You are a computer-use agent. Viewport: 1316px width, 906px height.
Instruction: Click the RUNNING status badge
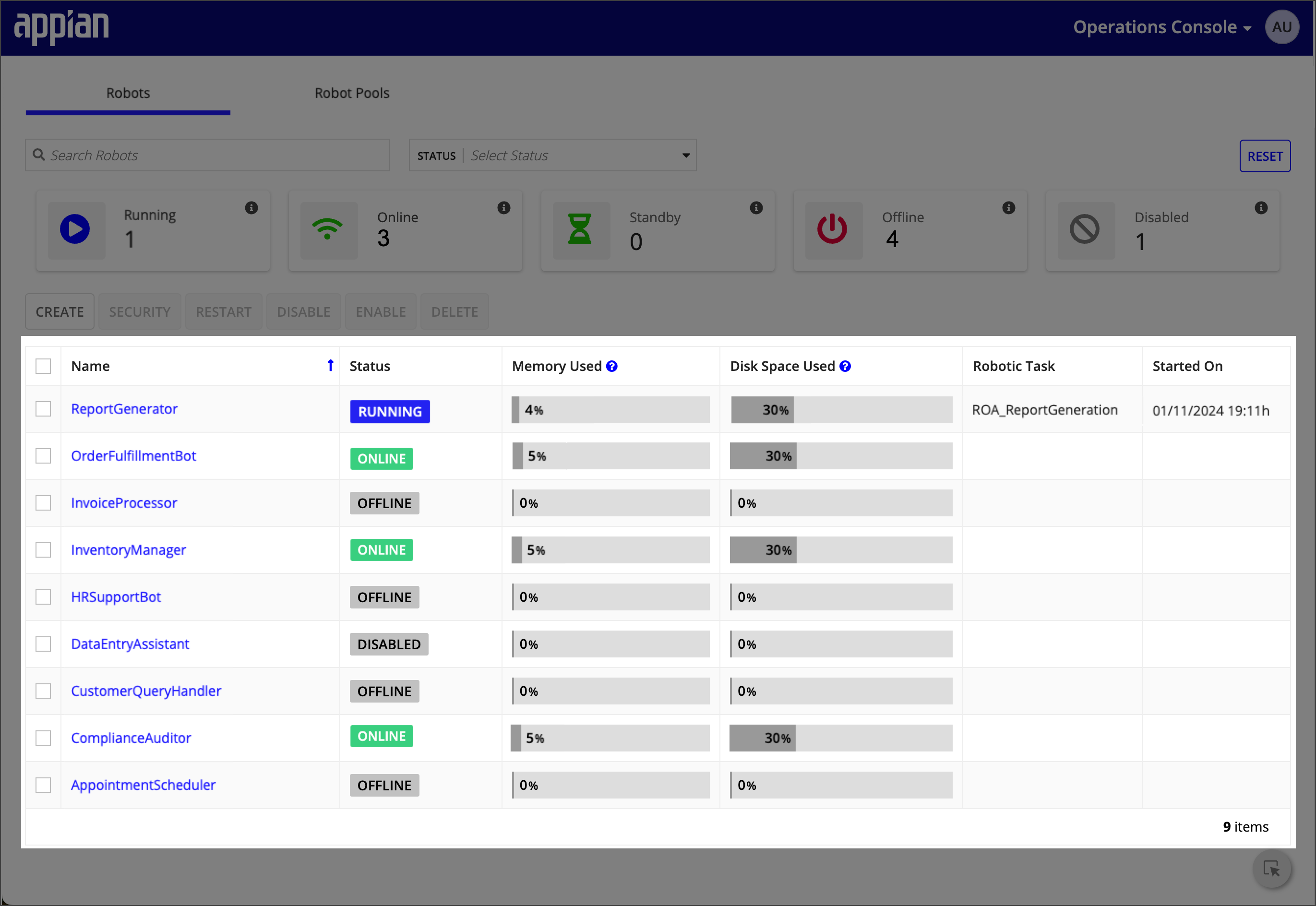point(390,412)
